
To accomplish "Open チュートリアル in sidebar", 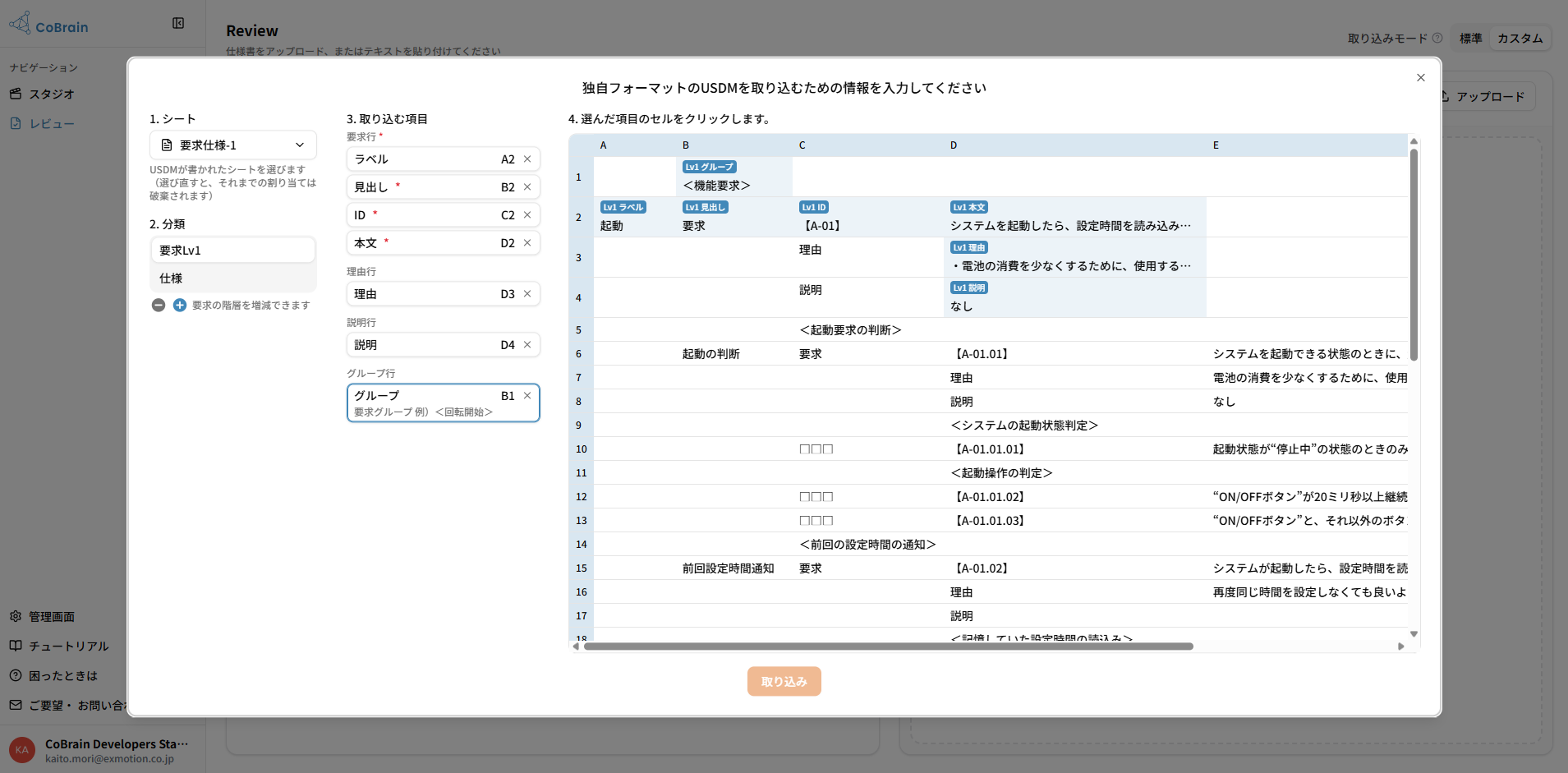I will click(x=59, y=646).
